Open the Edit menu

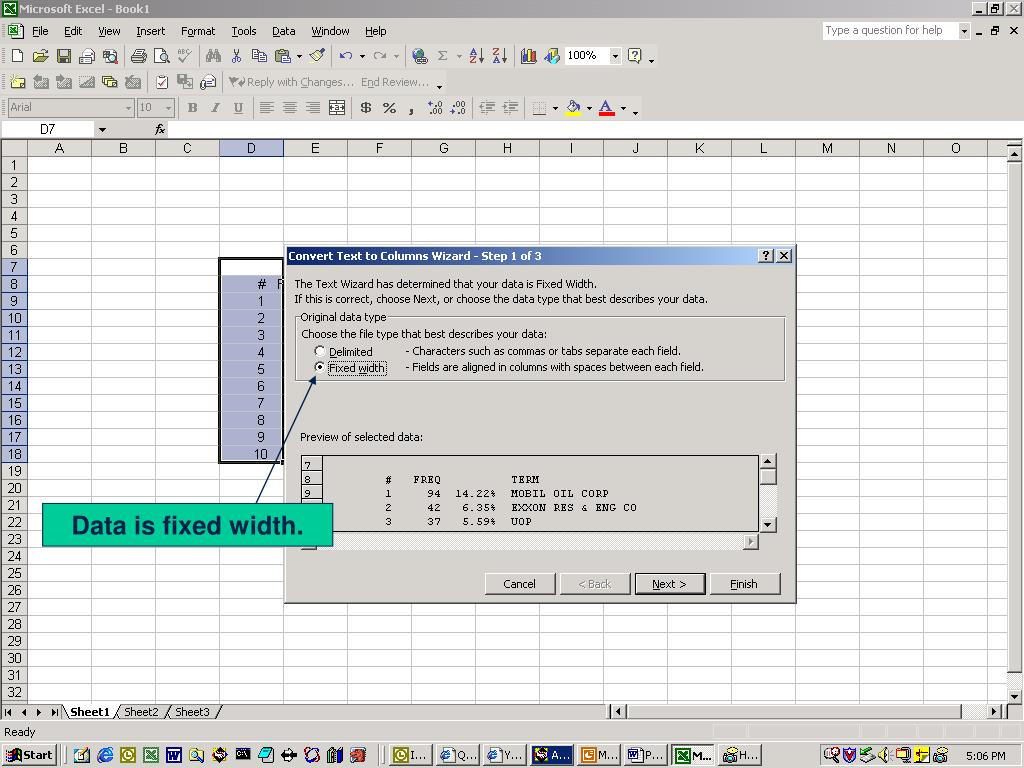click(x=72, y=31)
